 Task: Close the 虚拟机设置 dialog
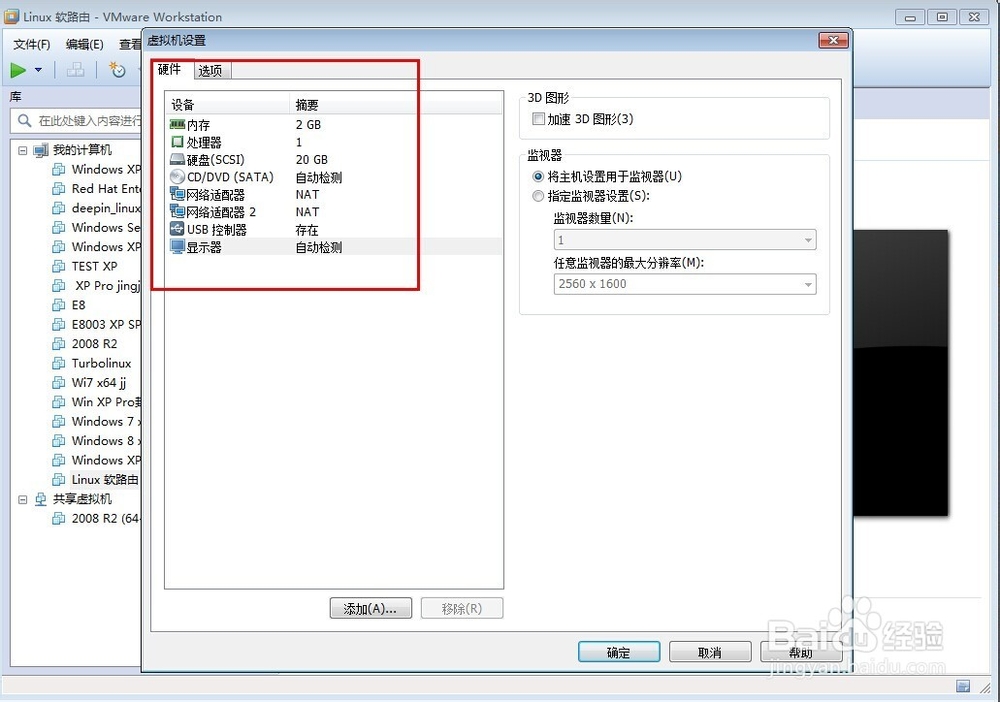(834, 41)
